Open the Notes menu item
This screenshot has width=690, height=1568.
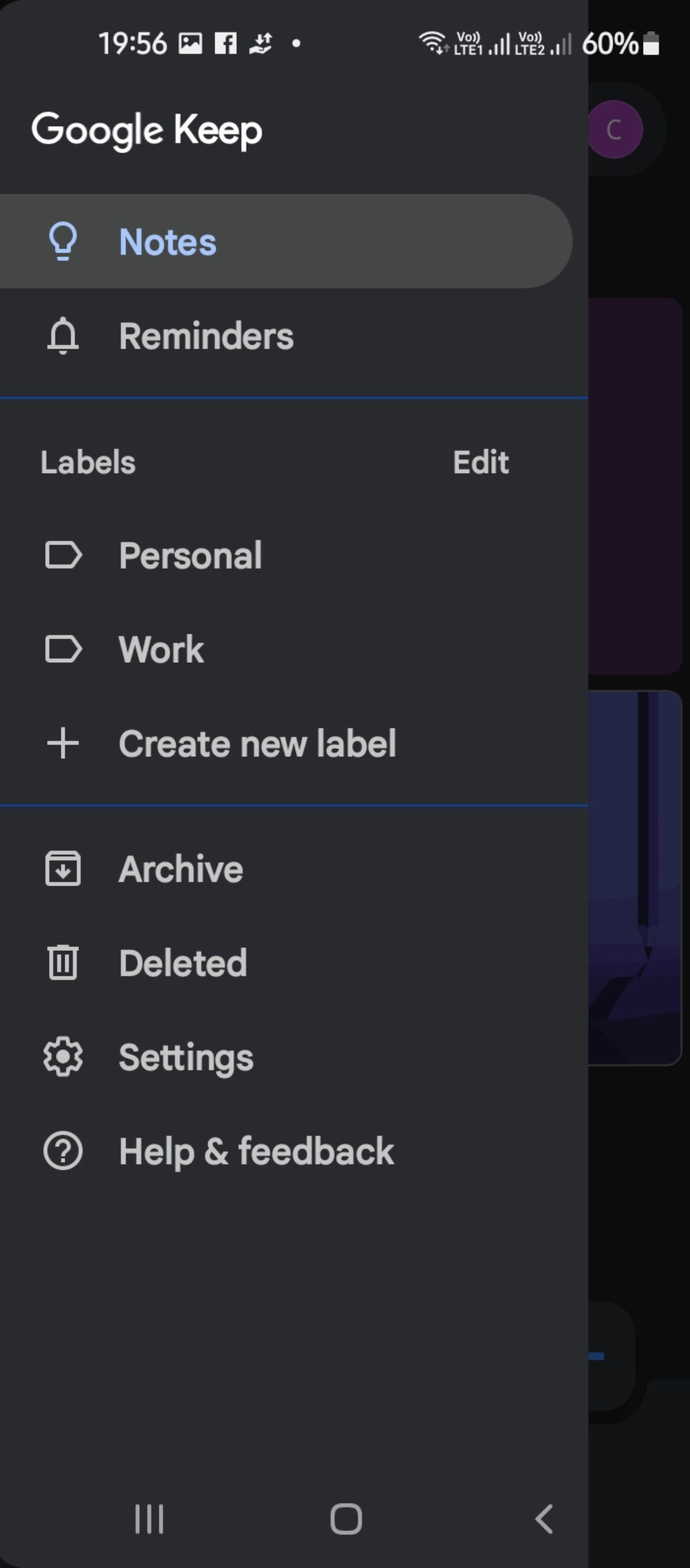pyautogui.click(x=168, y=242)
